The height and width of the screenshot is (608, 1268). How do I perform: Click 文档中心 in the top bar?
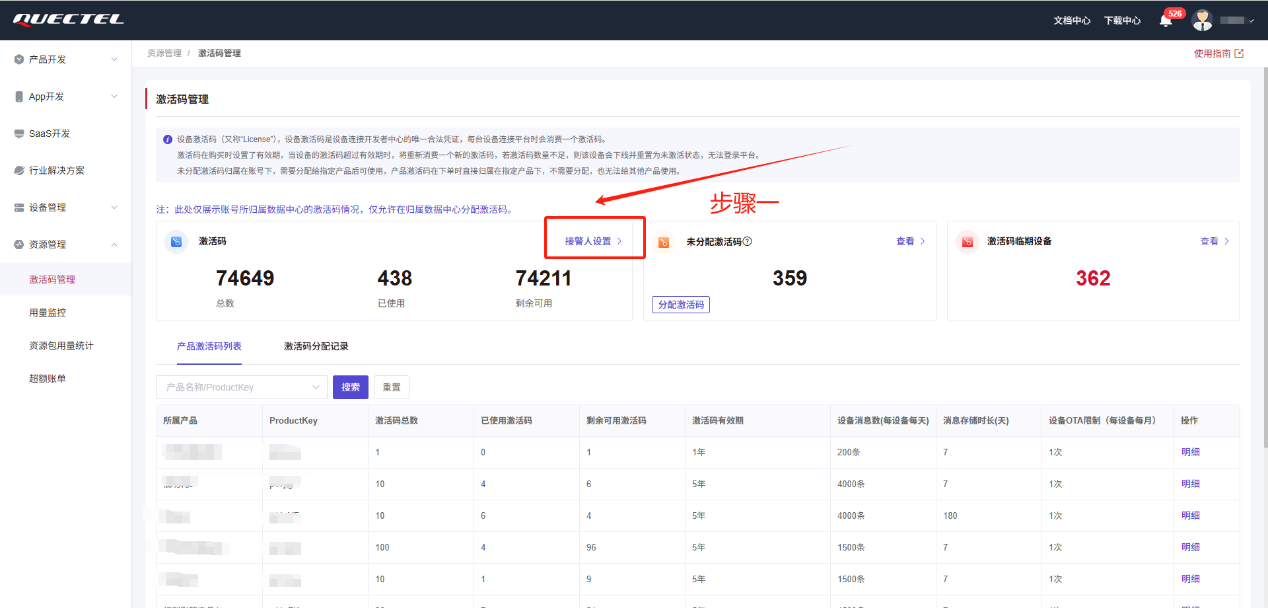(x=1072, y=21)
